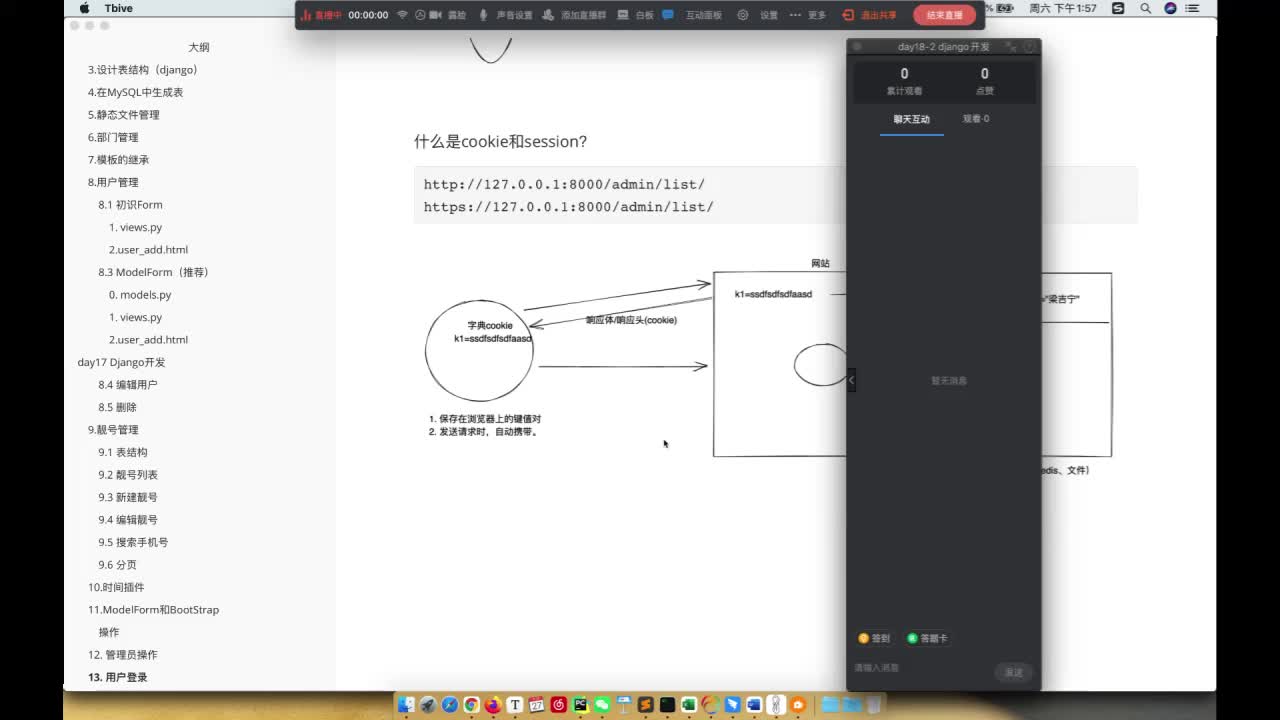The image size is (1280, 720).
Task: Select outline item 13. 用户登录
Action: coord(117,677)
